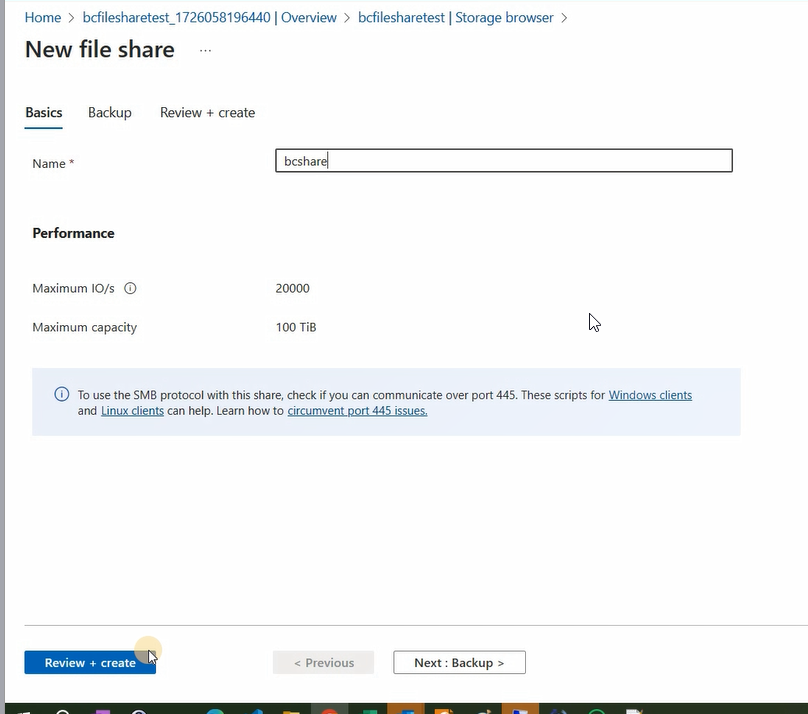Click the info icon in the SMB notice banner
The image size is (808, 714).
click(61, 395)
